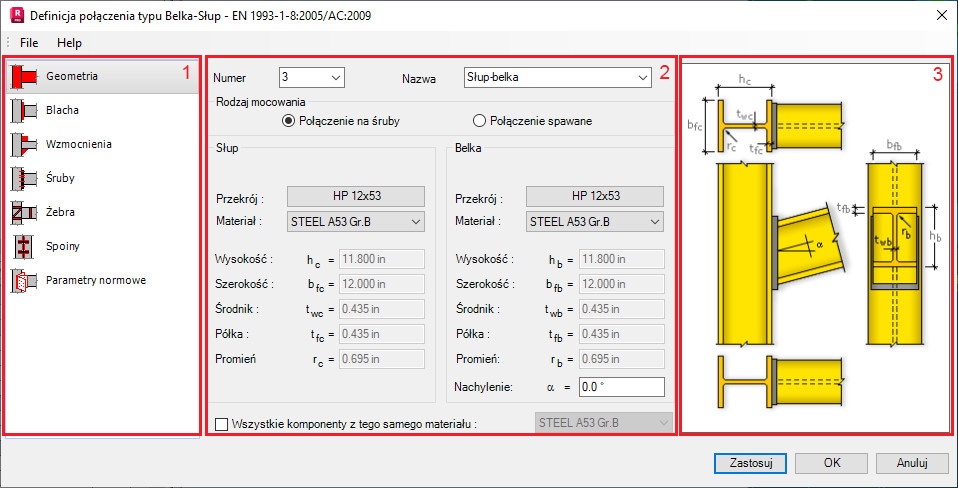Enable Wszystkie komponenty z tego samego materiału
This screenshot has width=958, height=488.
pyautogui.click(x=221, y=423)
